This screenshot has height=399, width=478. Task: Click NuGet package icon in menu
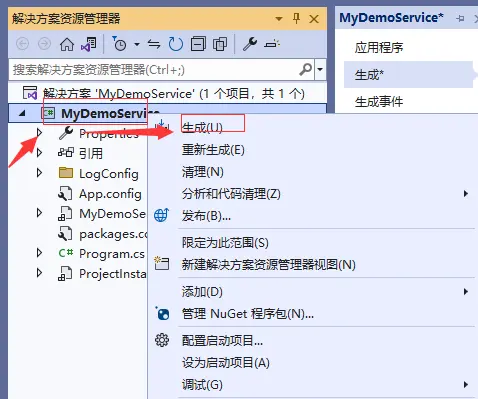(162, 313)
